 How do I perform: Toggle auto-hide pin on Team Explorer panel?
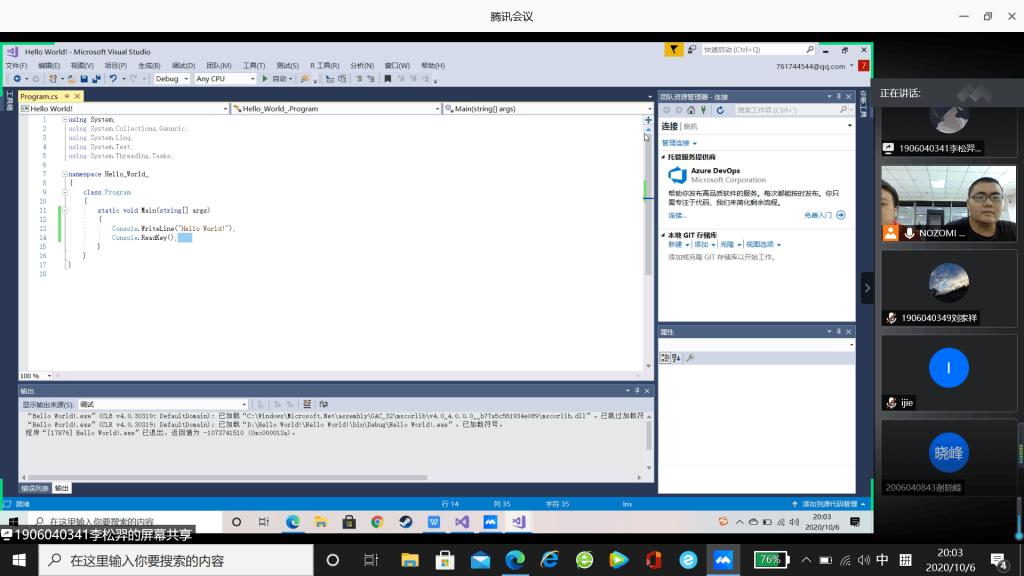click(838, 97)
